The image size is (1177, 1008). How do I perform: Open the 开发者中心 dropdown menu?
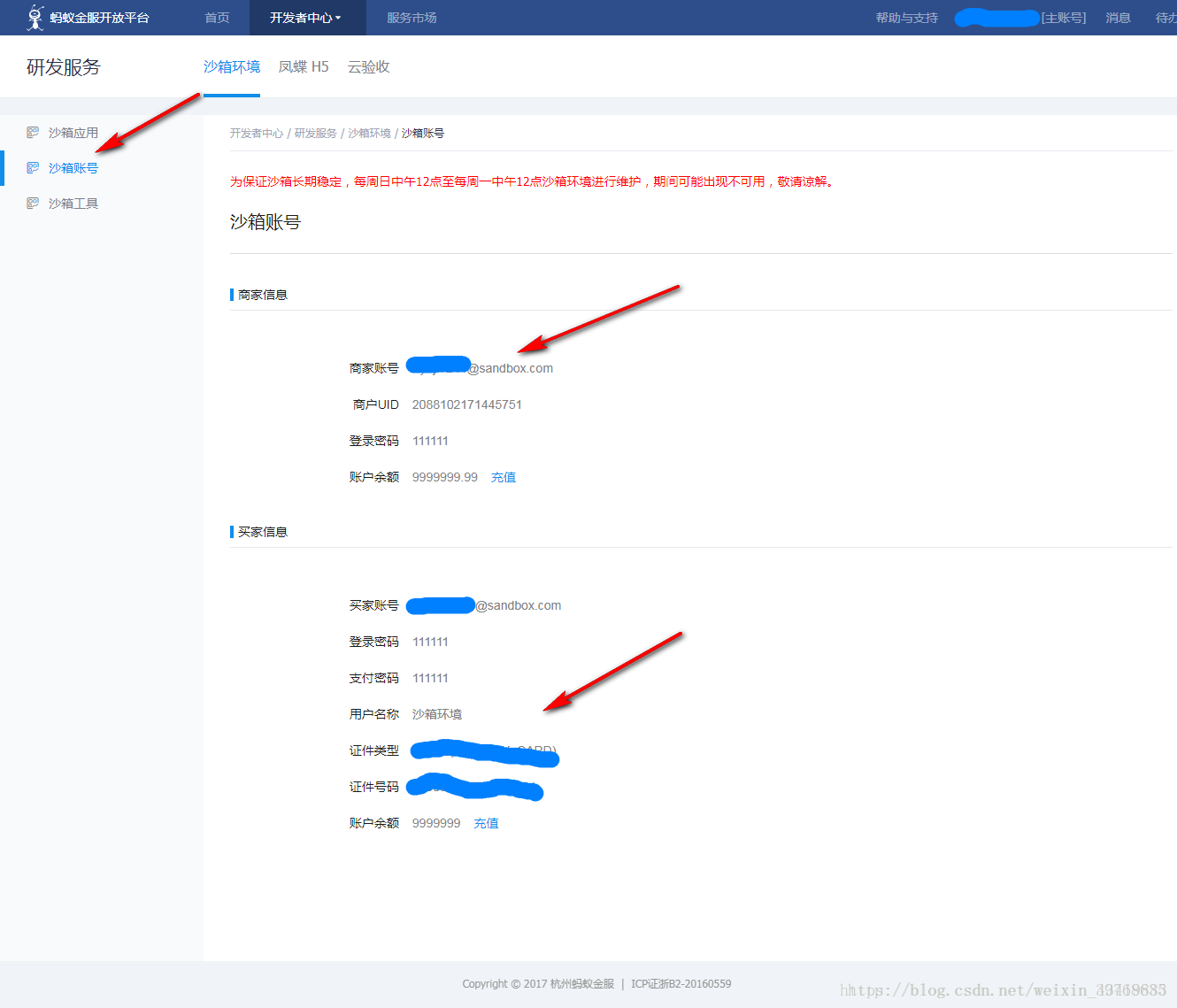pos(306,18)
